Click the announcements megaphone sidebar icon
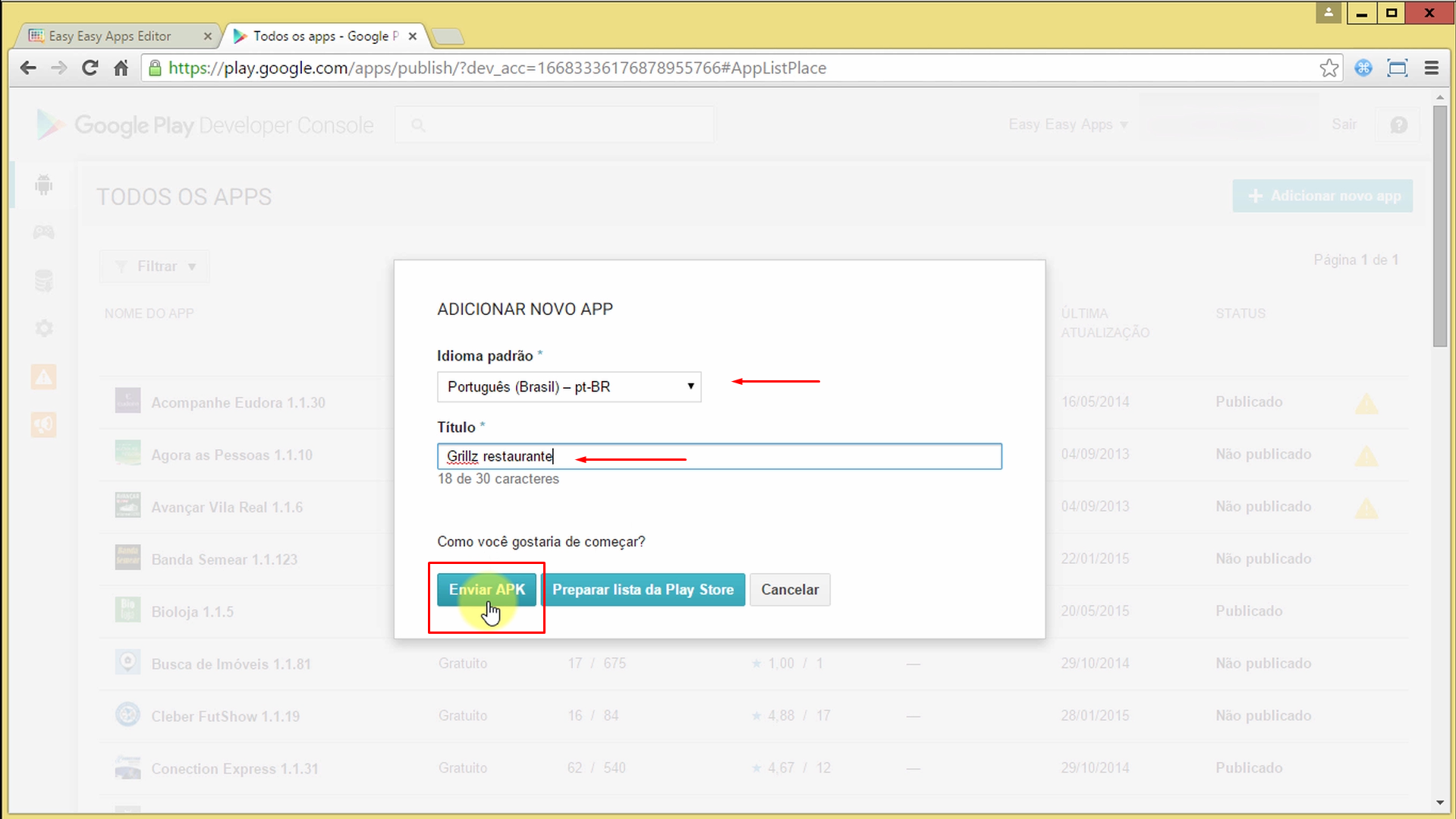1456x819 pixels. [44, 424]
